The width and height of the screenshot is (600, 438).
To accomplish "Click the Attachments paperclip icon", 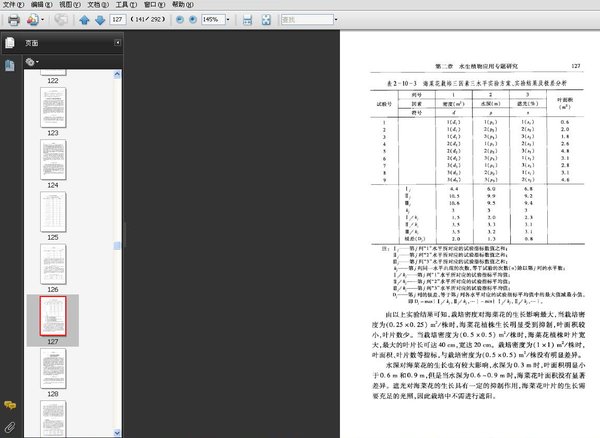I will pos(10,427).
